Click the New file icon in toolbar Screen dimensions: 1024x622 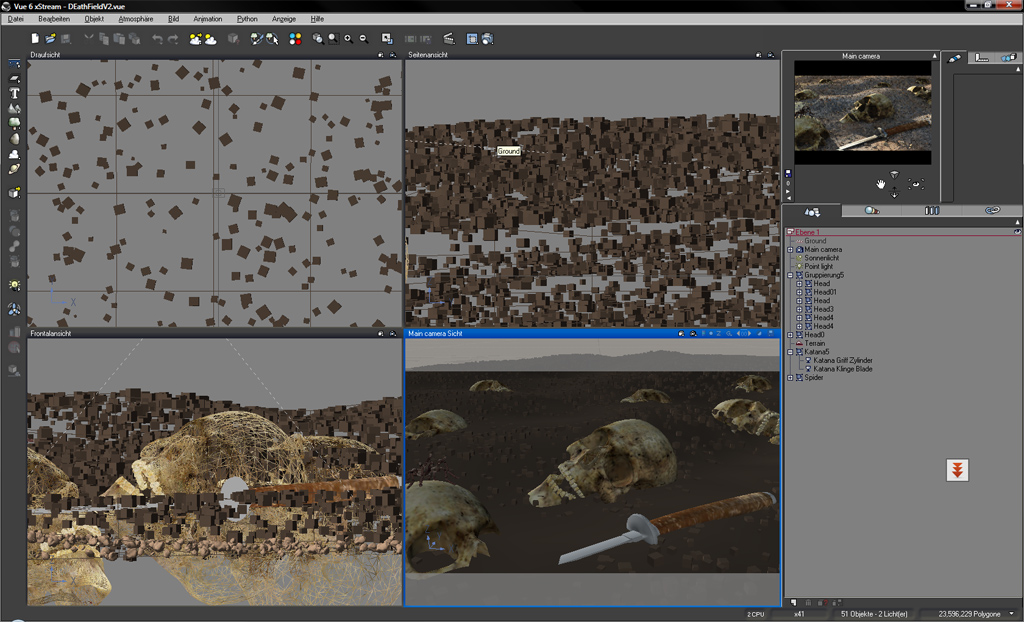coord(36,39)
